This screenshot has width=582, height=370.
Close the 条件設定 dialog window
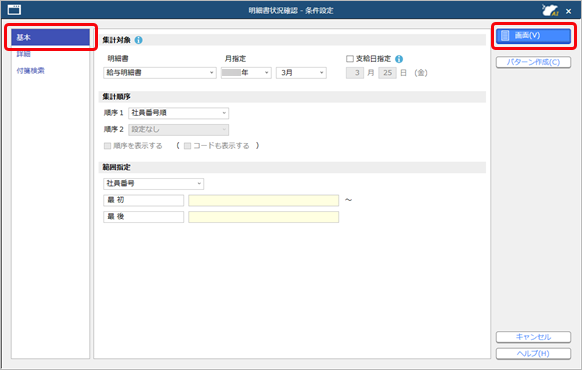[x=568, y=11]
